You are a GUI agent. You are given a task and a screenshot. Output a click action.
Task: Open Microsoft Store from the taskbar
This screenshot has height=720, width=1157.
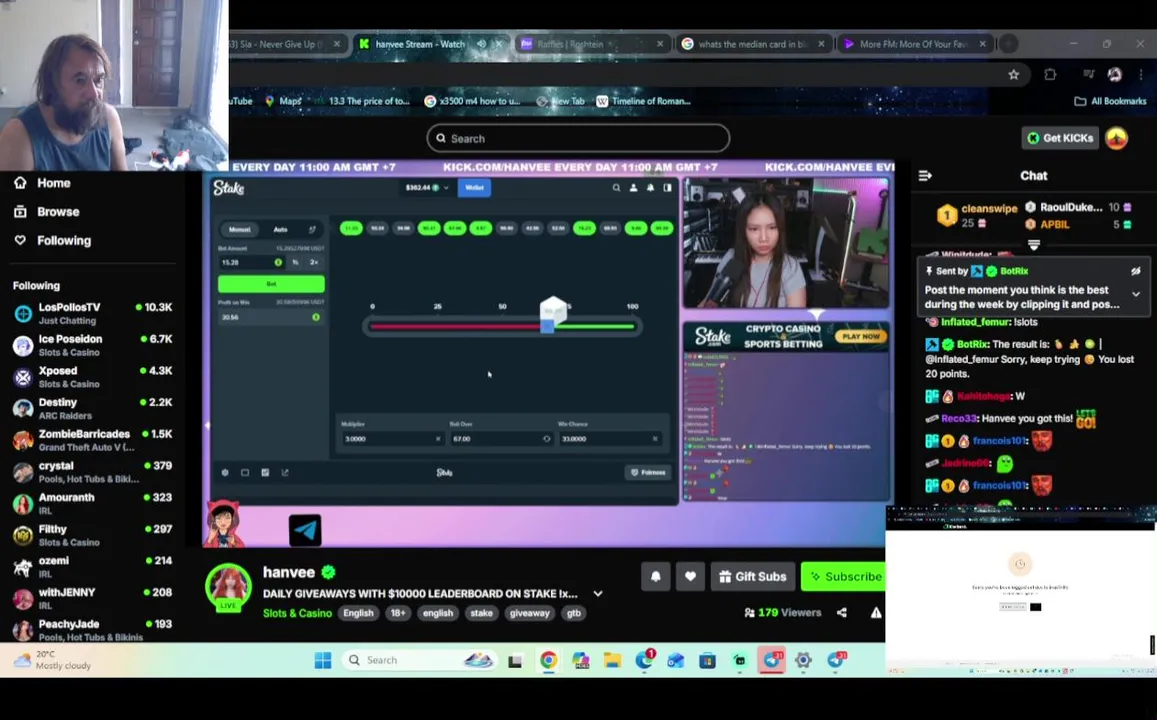[x=708, y=660]
